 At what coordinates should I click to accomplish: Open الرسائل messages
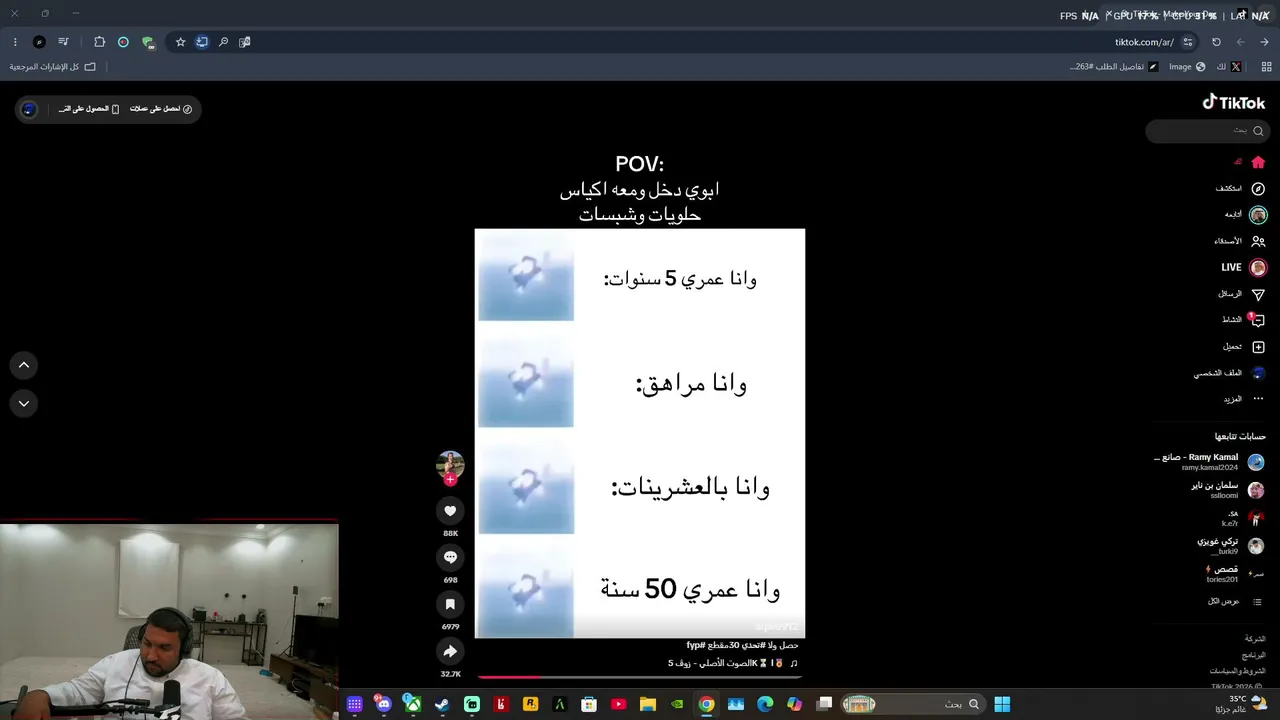coord(1241,294)
